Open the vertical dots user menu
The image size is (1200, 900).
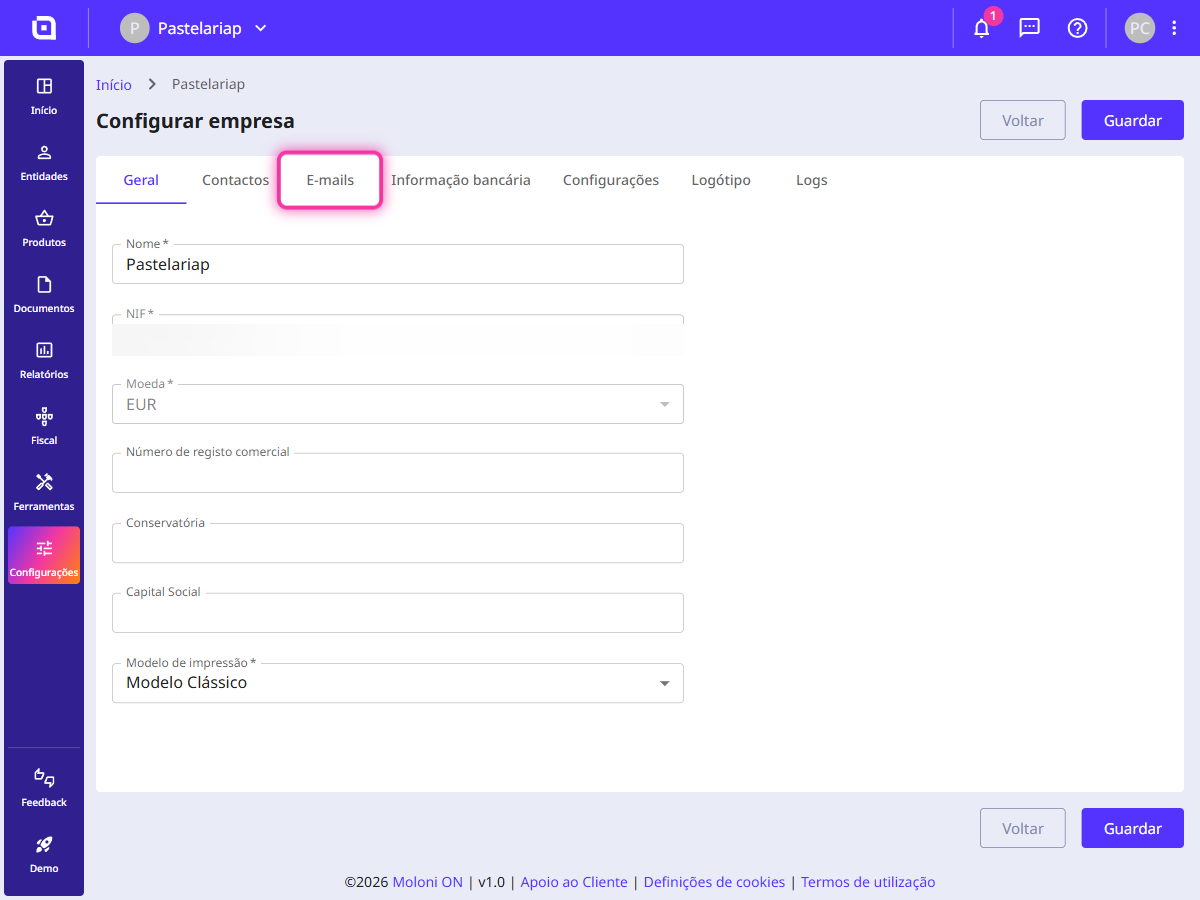point(1174,28)
